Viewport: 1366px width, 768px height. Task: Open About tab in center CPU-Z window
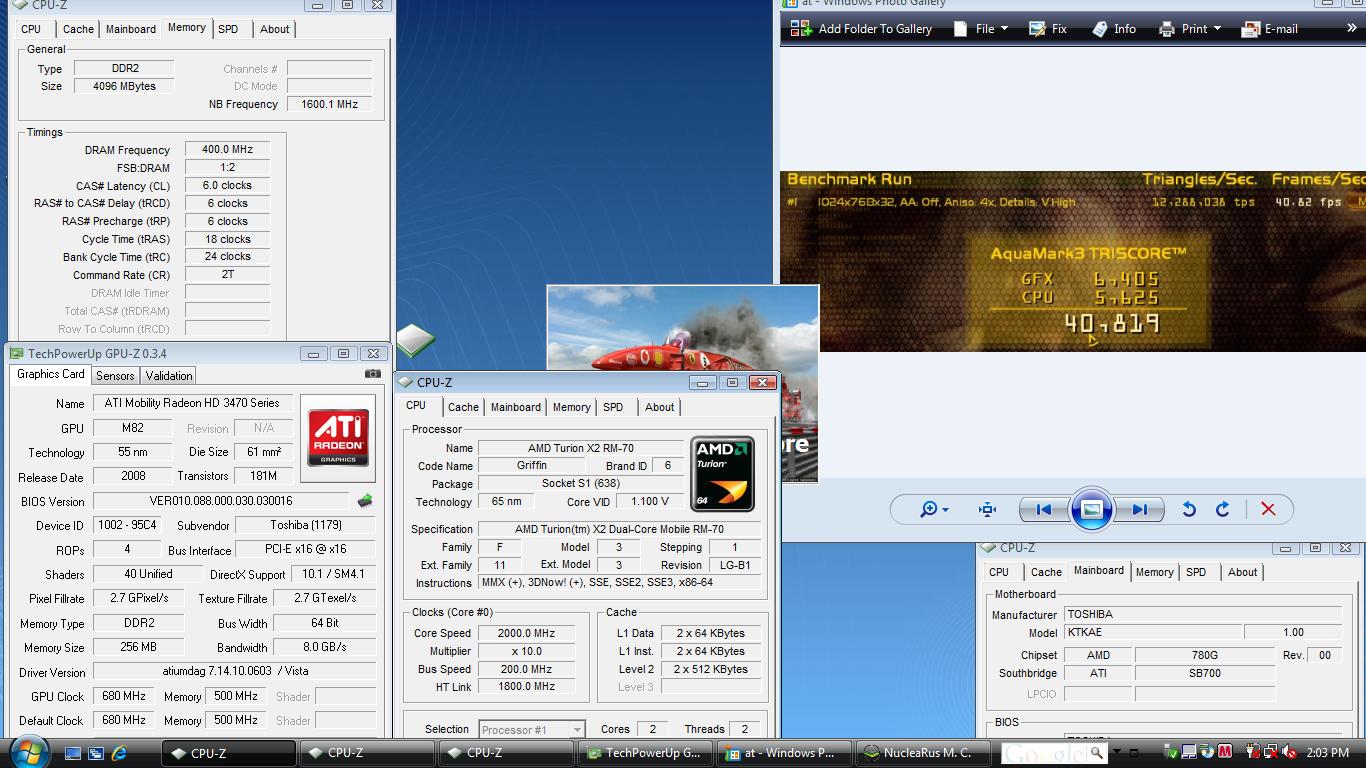coord(659,407)
